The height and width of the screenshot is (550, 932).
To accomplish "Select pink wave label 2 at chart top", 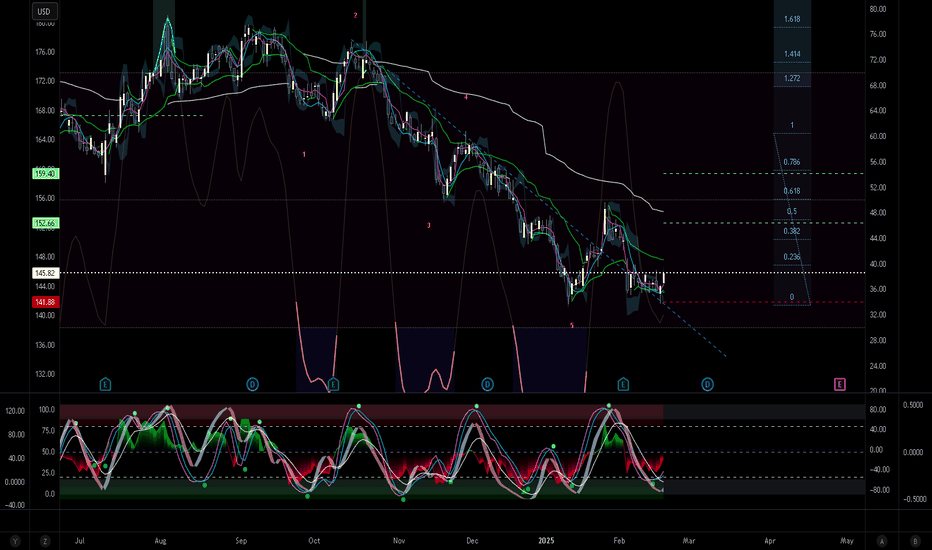I will point(355,15).
